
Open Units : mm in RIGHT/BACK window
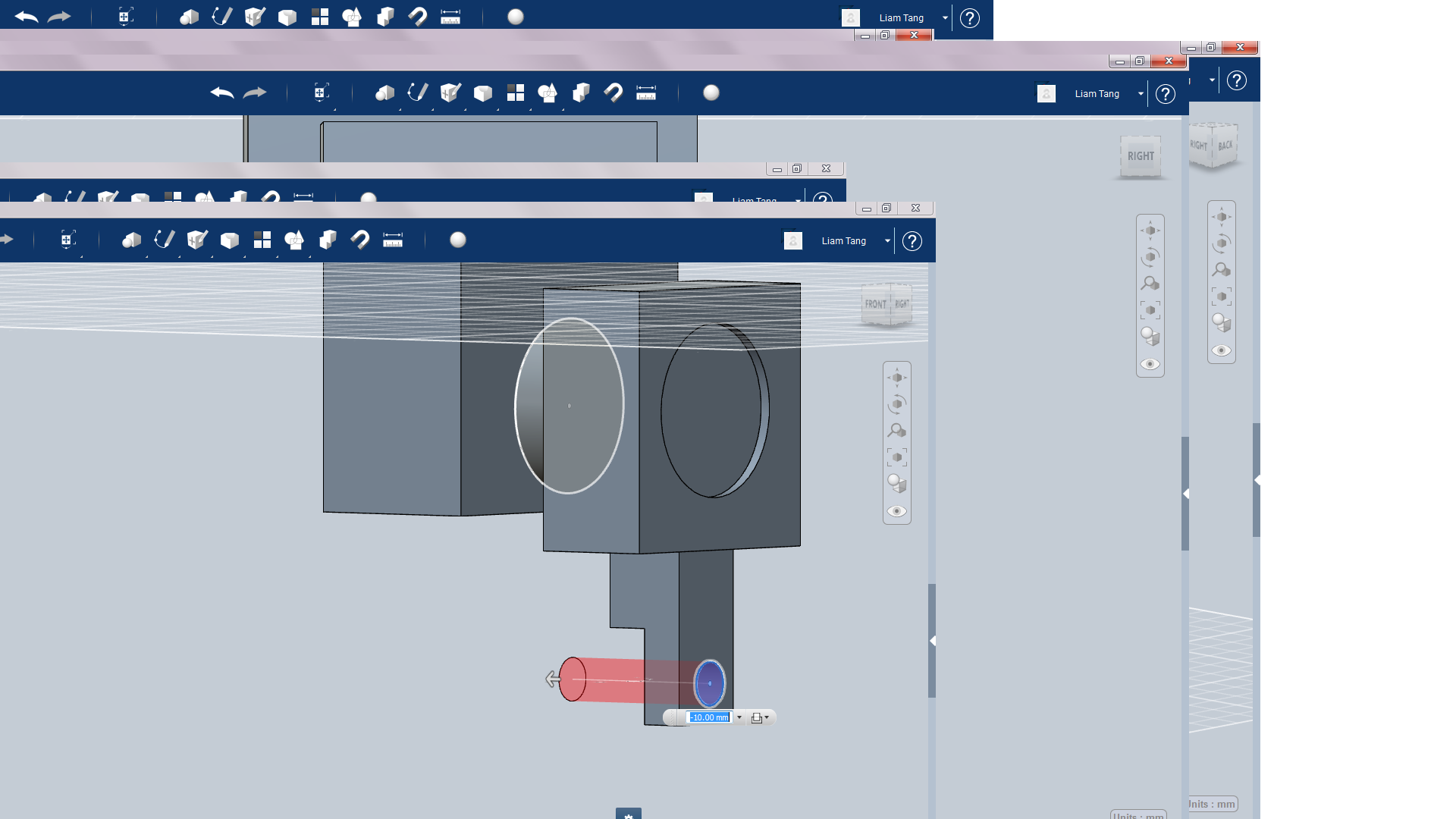pos(1212,804)
